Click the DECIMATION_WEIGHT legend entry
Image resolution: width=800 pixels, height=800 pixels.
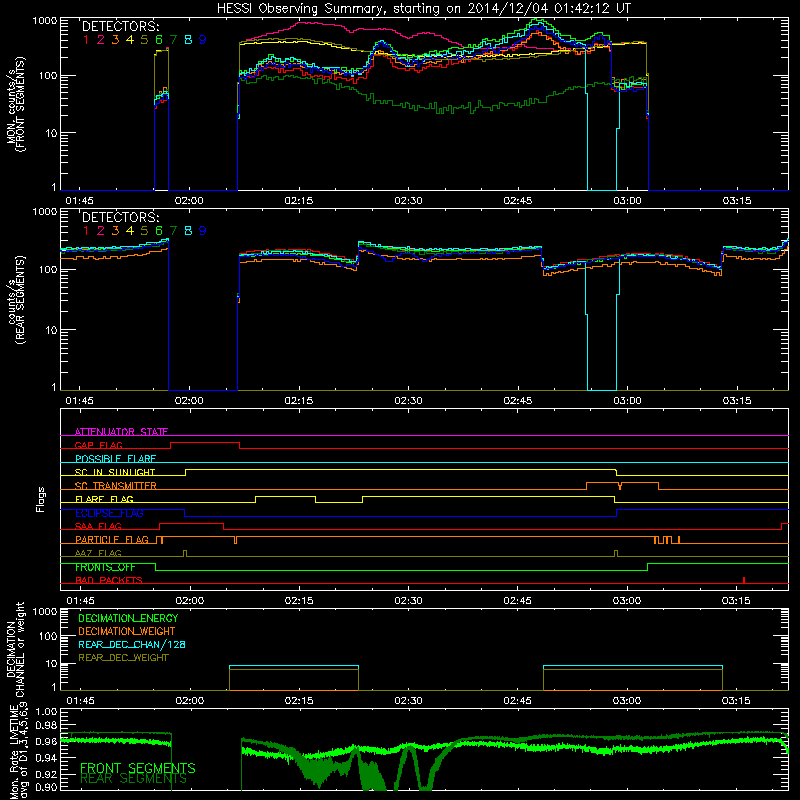(x=127, y=631)
